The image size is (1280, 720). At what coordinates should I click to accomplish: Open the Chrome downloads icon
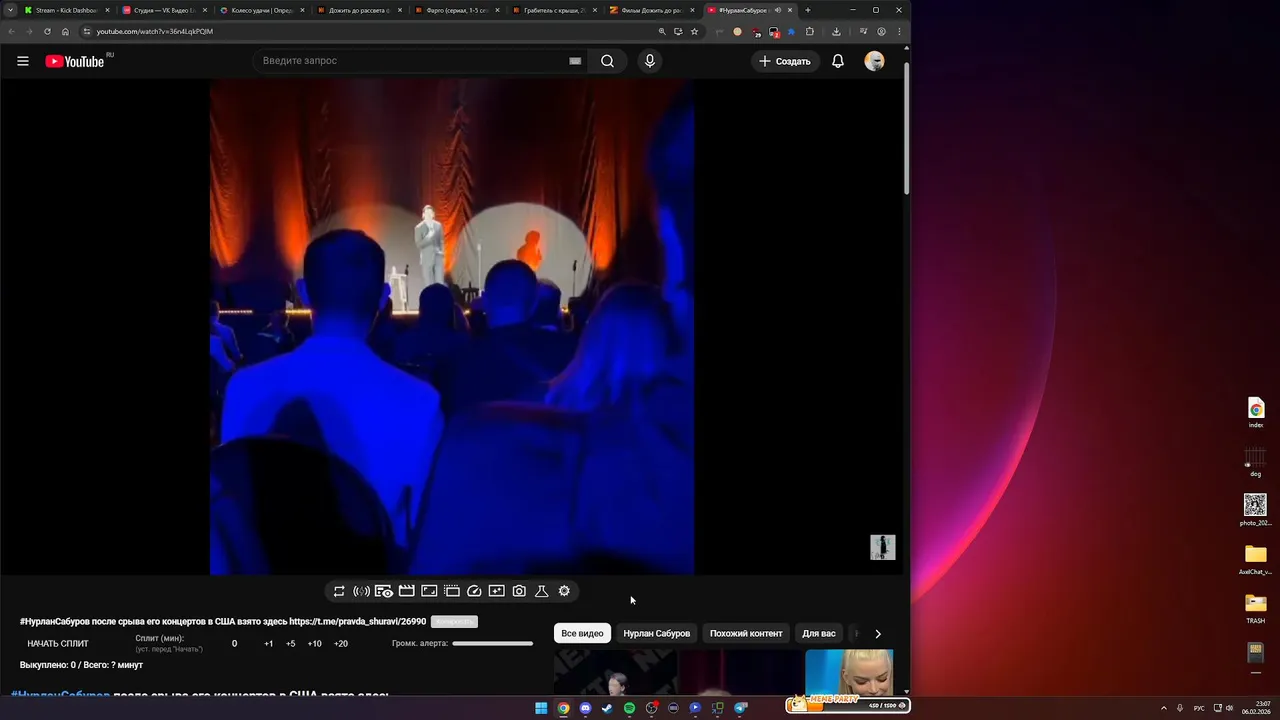coord(836,31)
